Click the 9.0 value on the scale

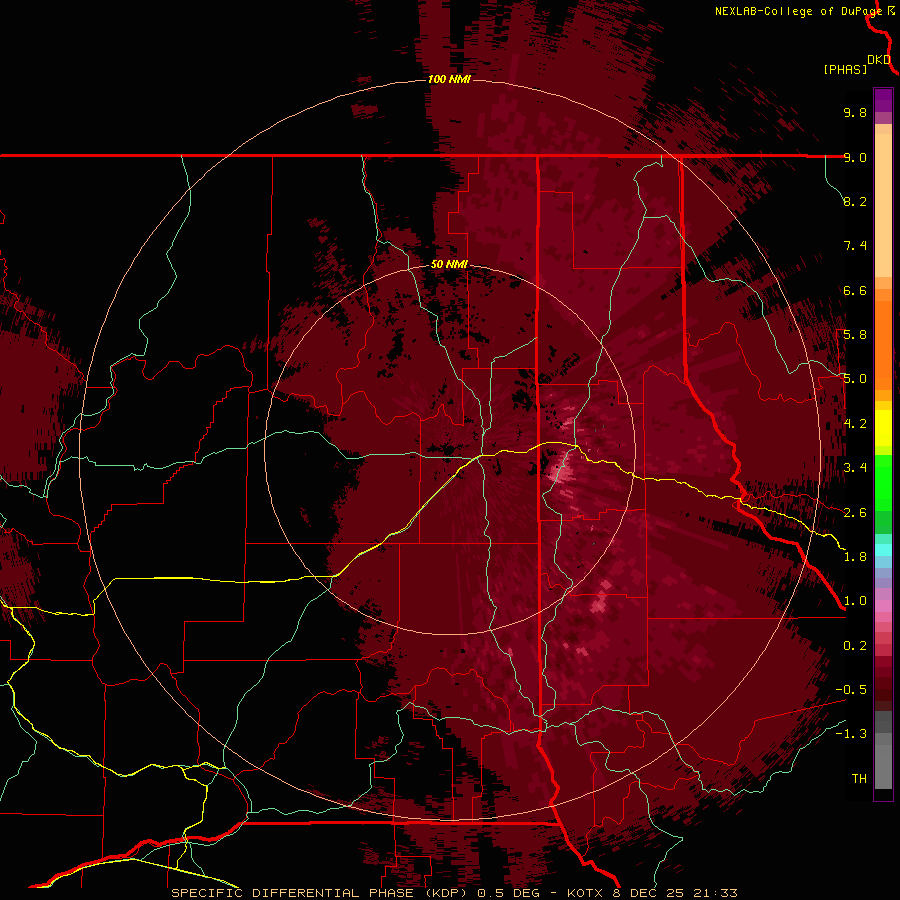pyautogui.click(x=855, y=157)
